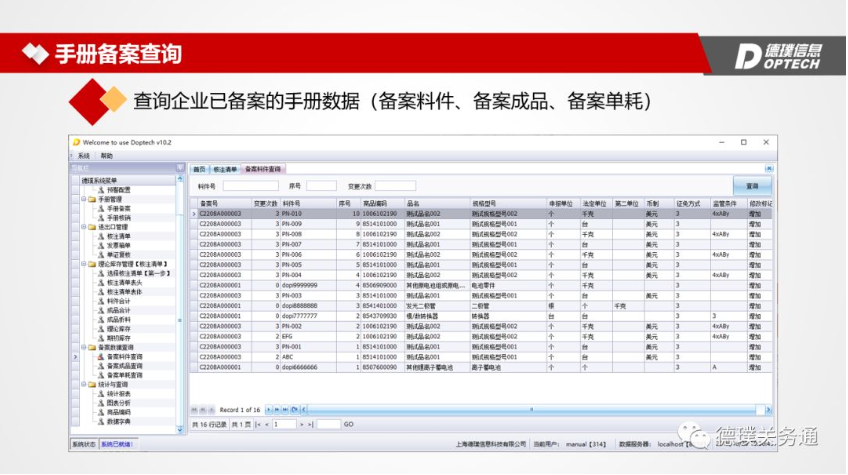Collapse the 进出口管理 folder node
The width and height of the screenshot is (848, 475).
pos(83,226)
